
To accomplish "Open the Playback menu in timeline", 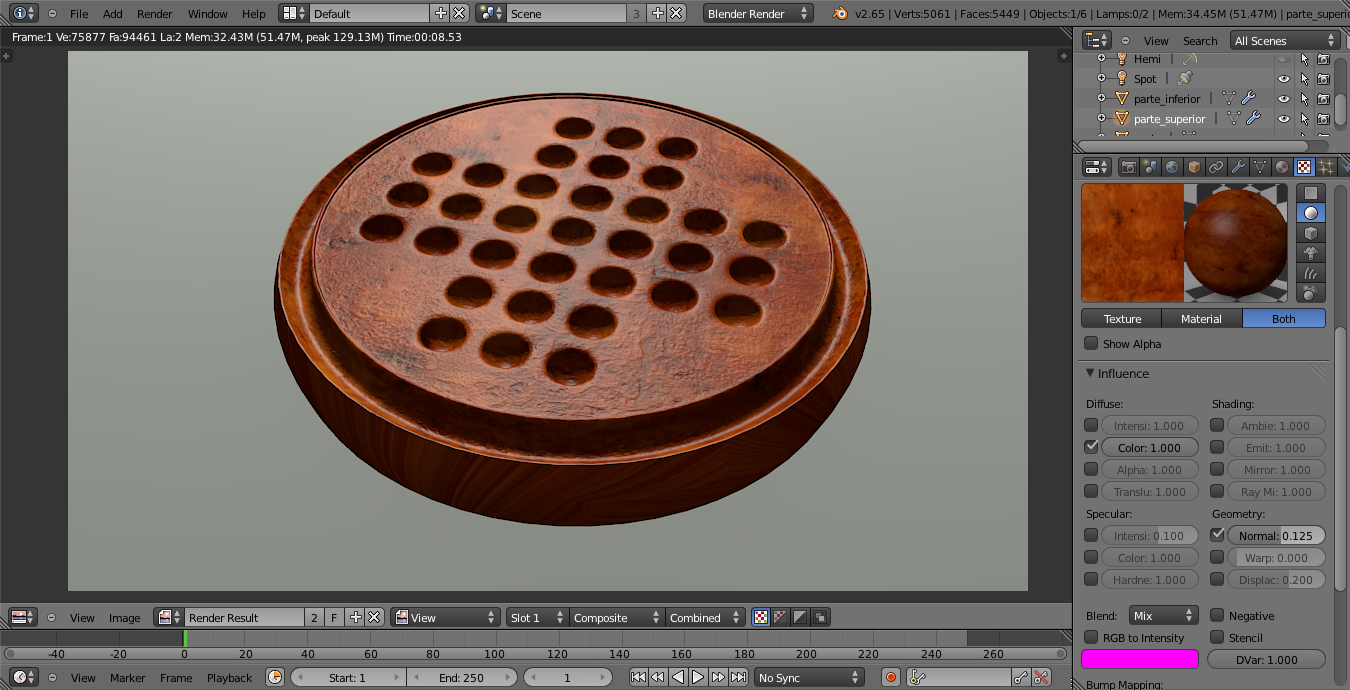I will coord(229,678).
